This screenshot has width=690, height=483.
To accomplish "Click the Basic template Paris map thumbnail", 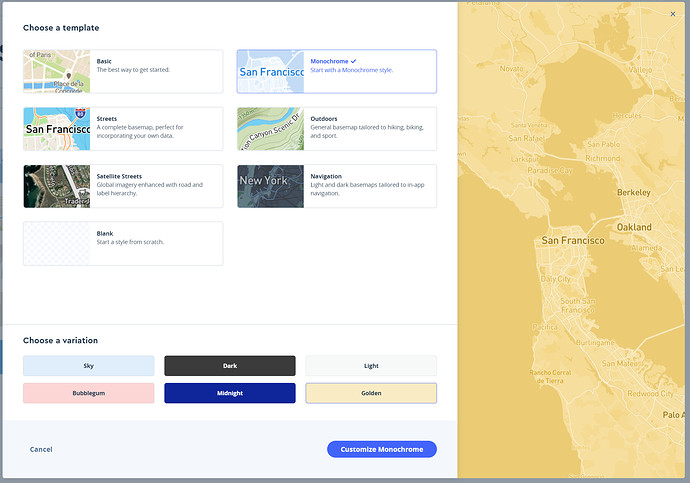I will point(57,71).
